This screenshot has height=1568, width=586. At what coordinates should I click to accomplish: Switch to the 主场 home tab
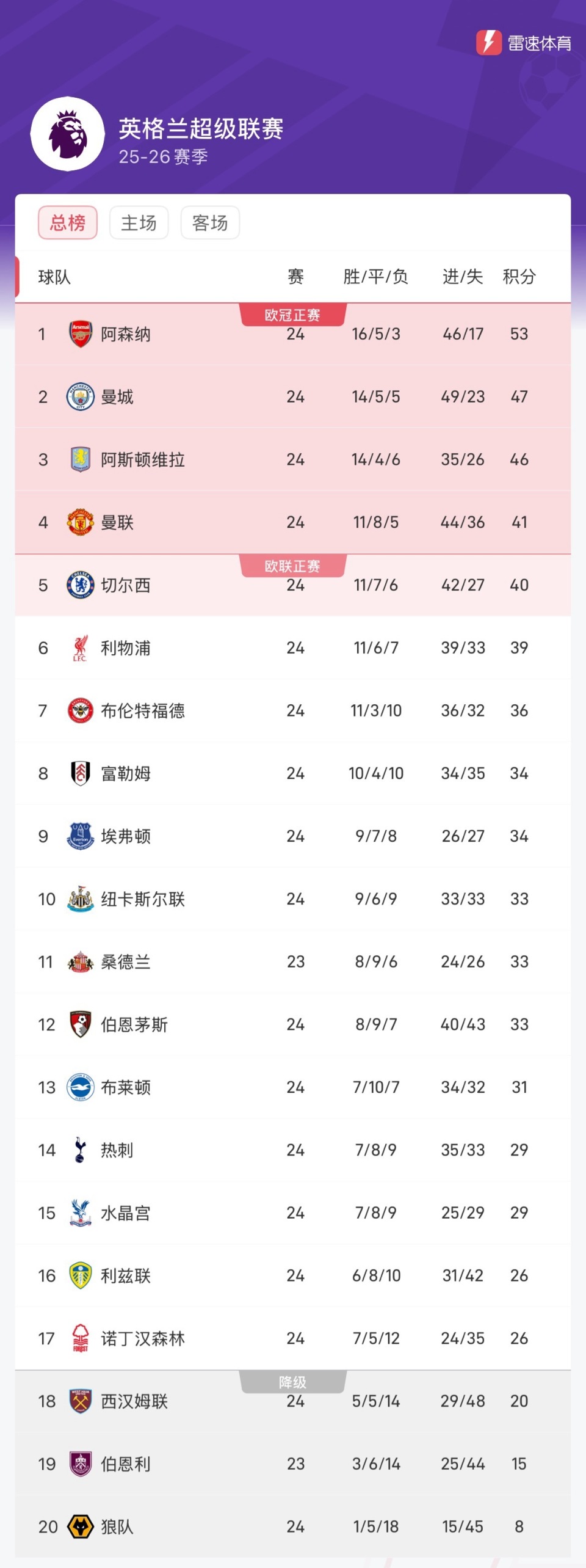(139, 223)
